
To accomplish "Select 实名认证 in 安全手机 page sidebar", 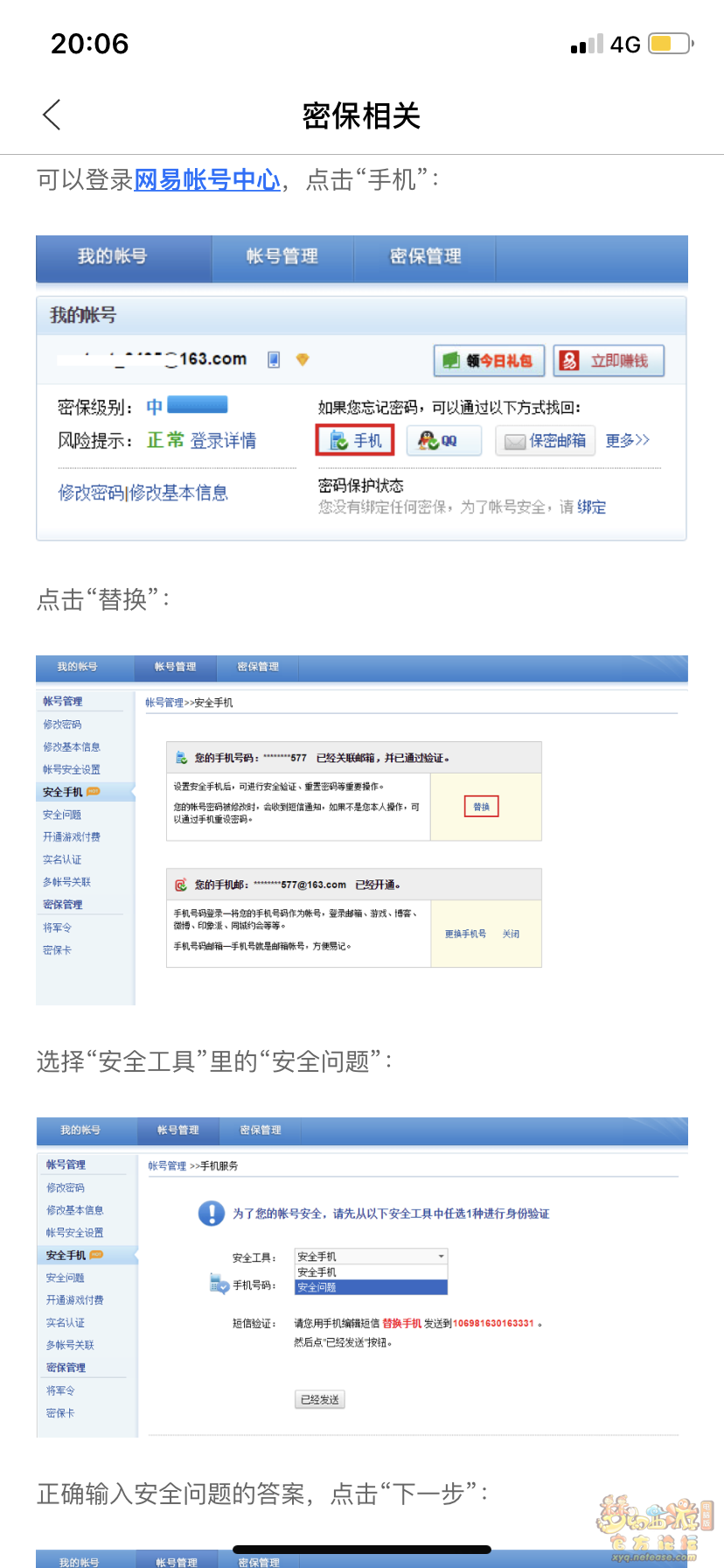I will click(62, 860).
